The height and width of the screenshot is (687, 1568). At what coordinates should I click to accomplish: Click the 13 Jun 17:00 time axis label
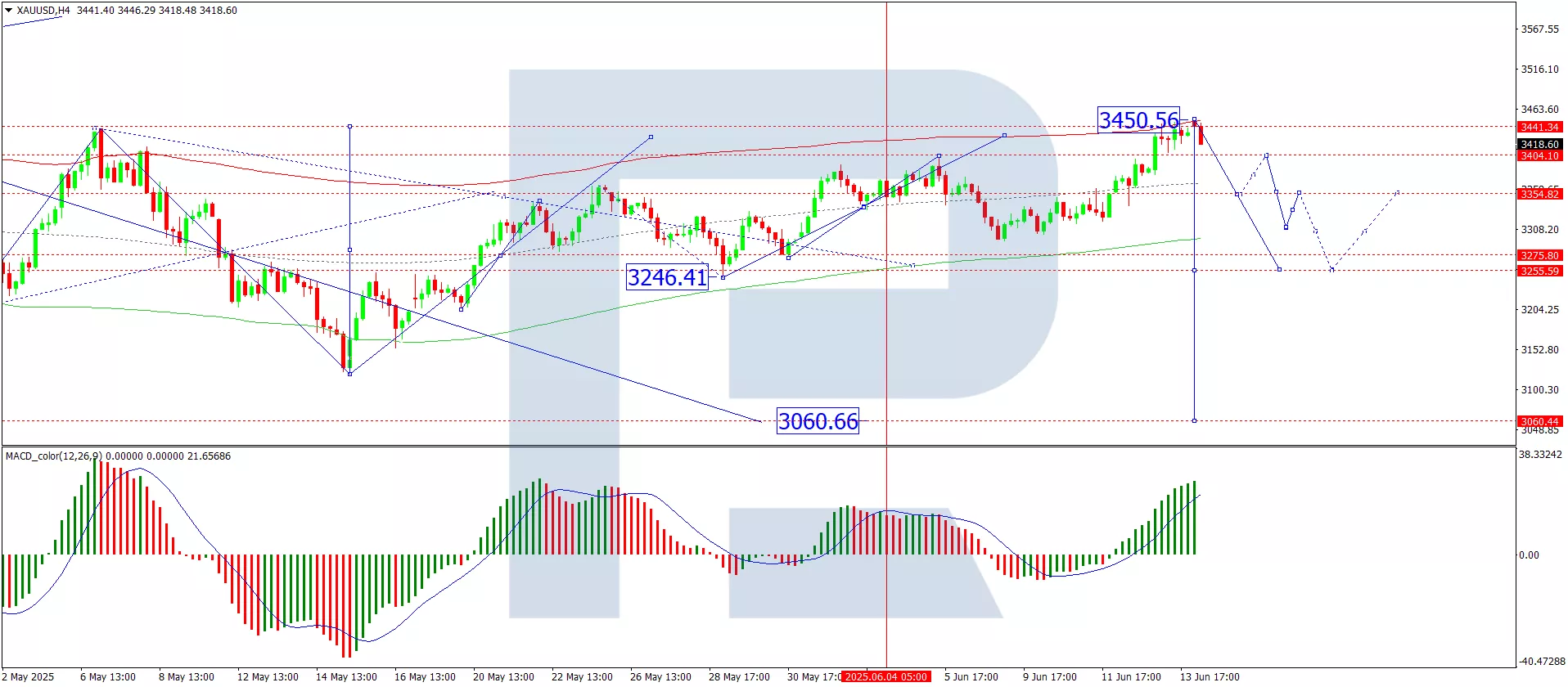click(1209, 676)
